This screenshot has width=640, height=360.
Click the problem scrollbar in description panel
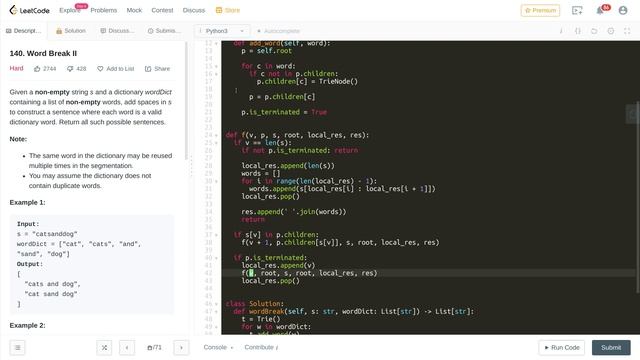(x=187, y=100)
